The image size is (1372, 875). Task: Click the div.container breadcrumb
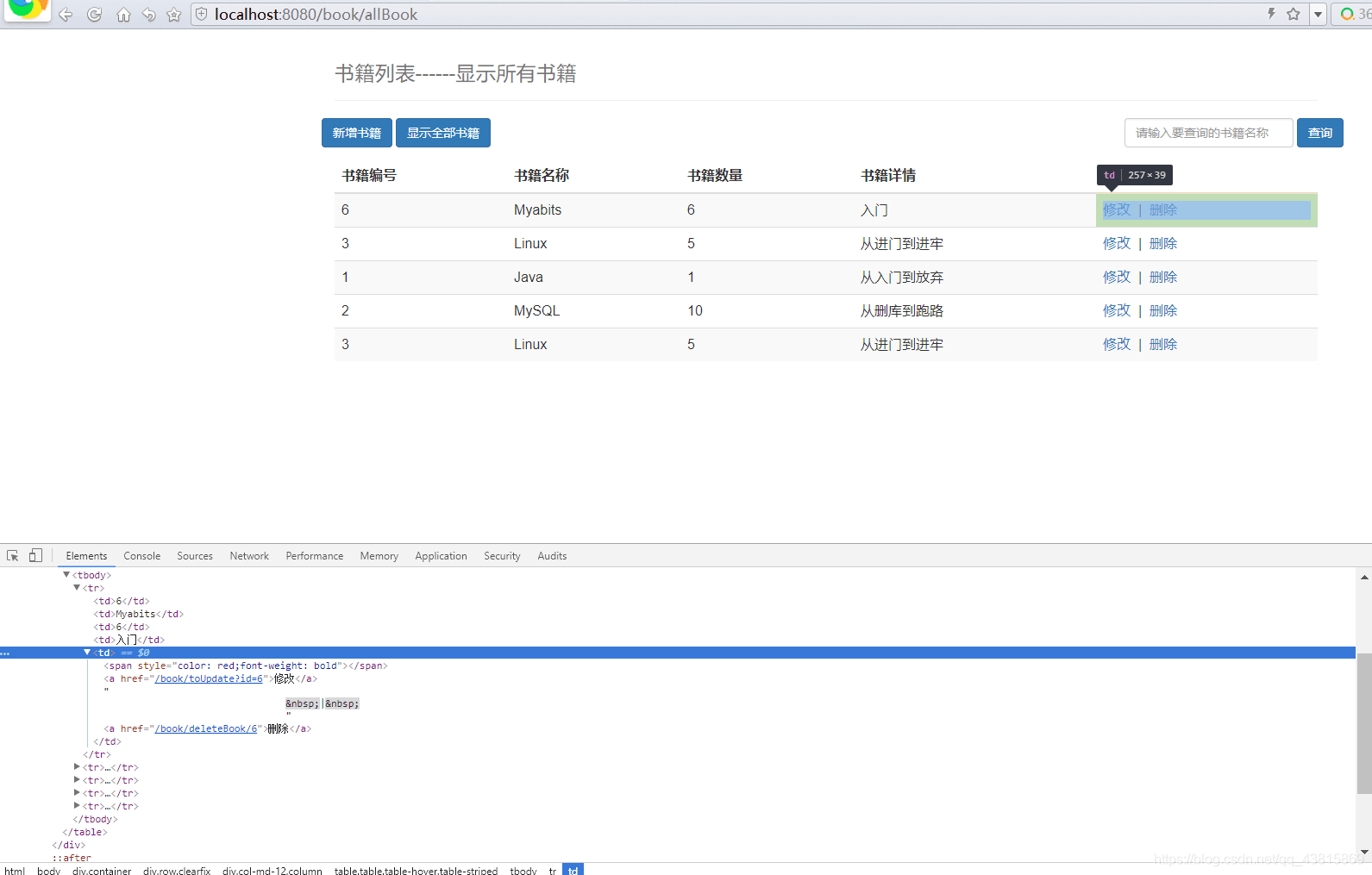[102, 870]
